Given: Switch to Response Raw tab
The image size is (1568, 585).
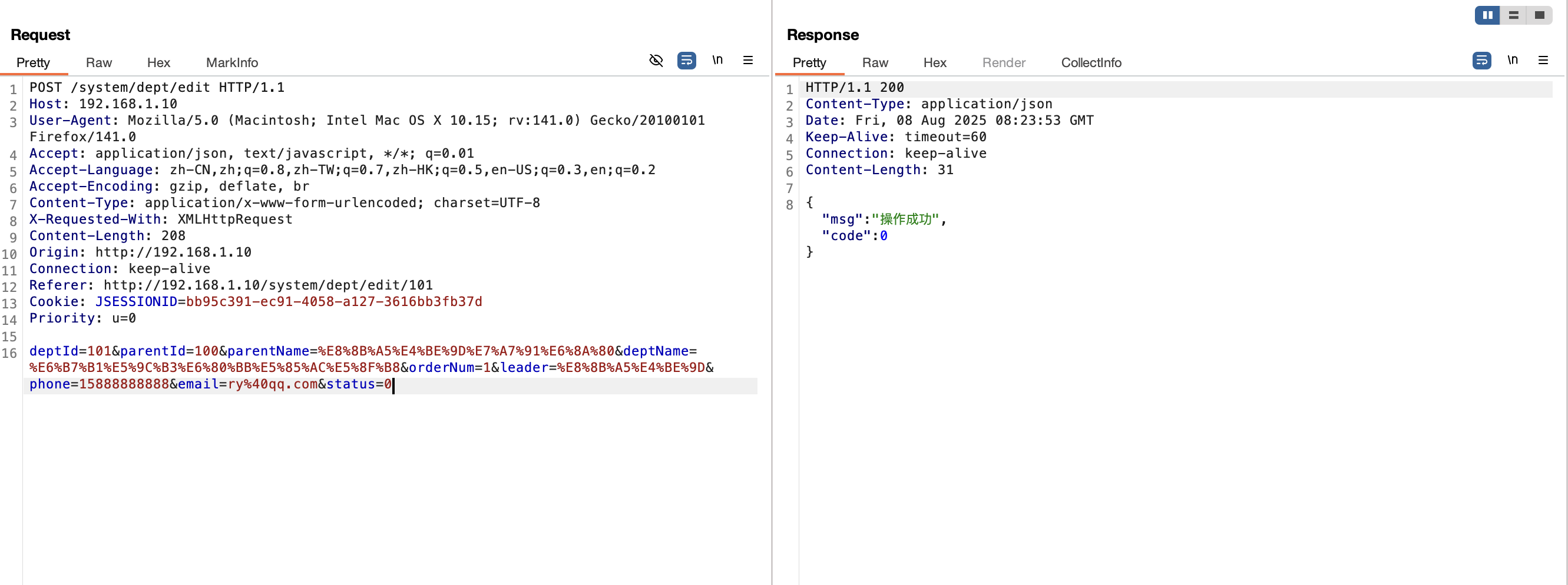Looking at the screenshot, I should [x=875, y=62].
